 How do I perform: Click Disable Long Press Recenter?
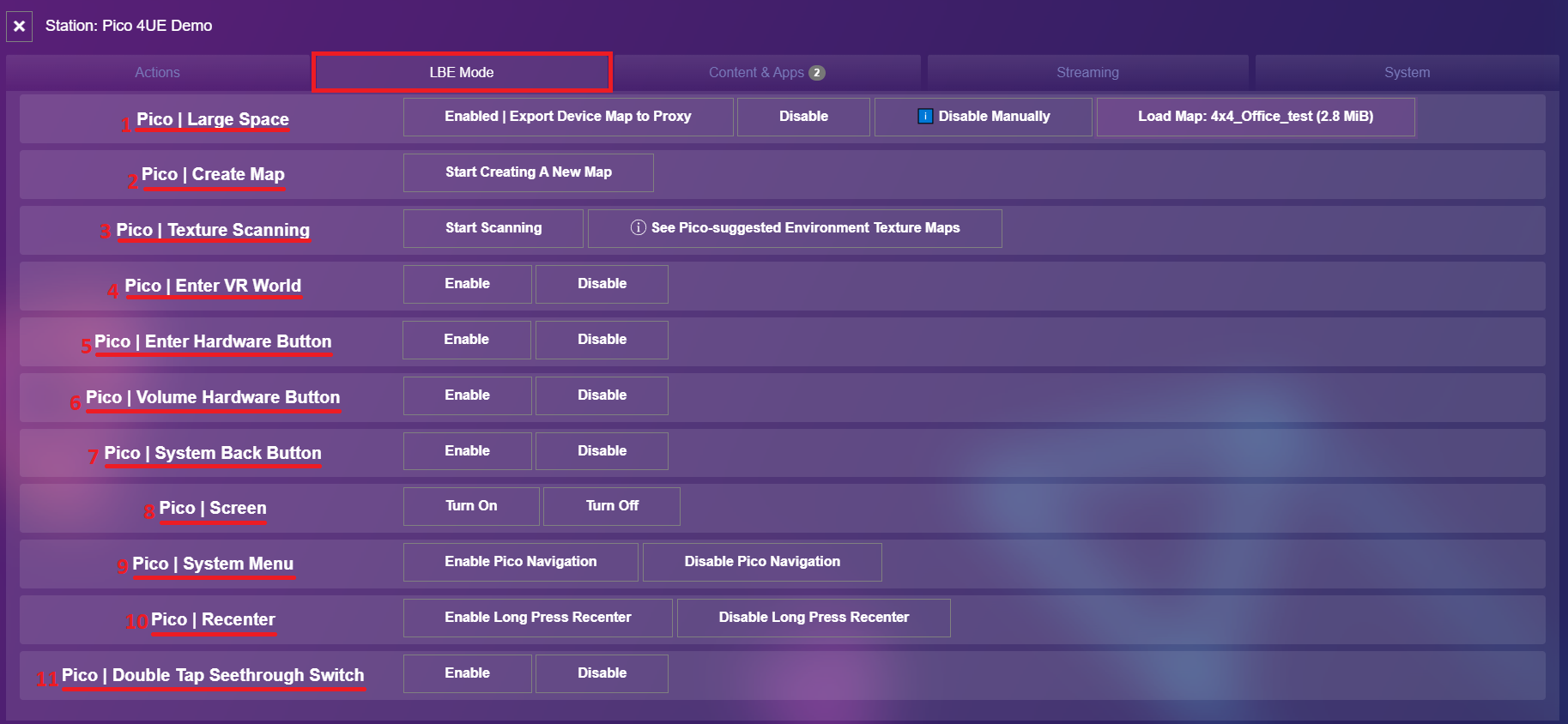[x=814, y=618]
